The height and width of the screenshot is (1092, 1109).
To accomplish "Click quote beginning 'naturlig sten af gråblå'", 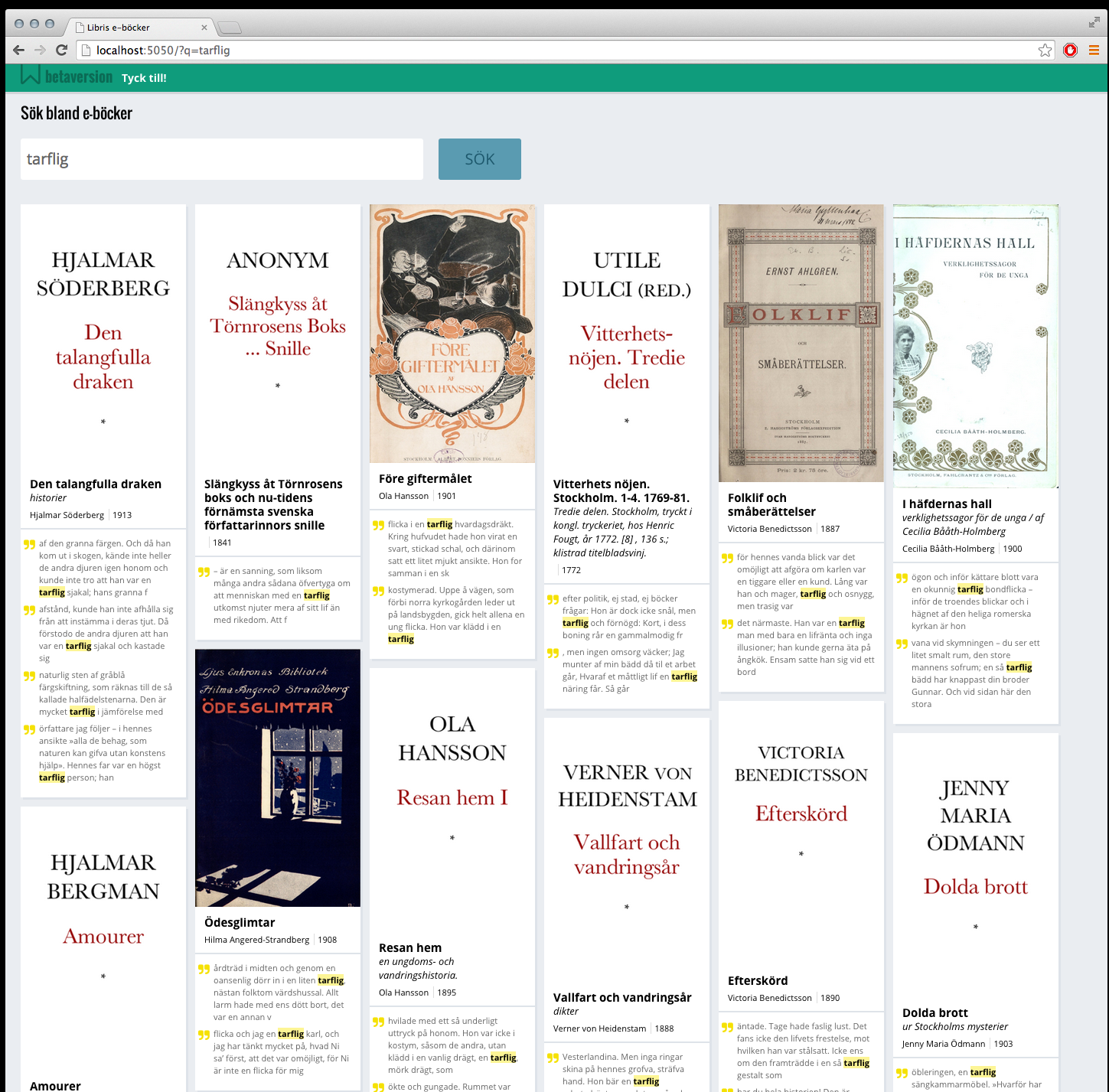I will click(106, 693).
